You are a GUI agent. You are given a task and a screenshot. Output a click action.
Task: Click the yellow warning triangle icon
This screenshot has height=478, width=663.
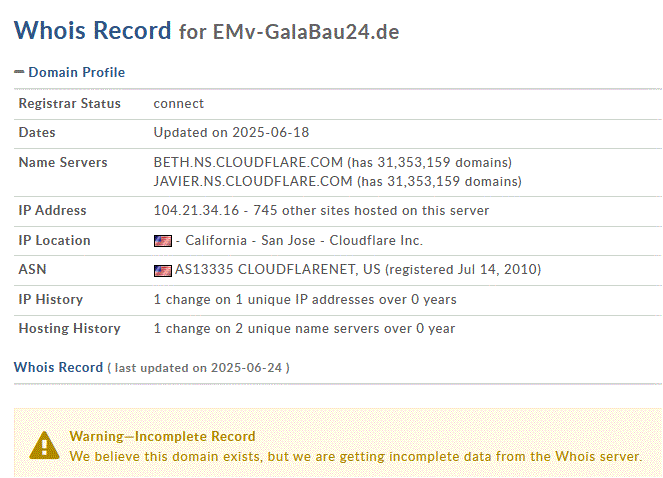[44, 445]
